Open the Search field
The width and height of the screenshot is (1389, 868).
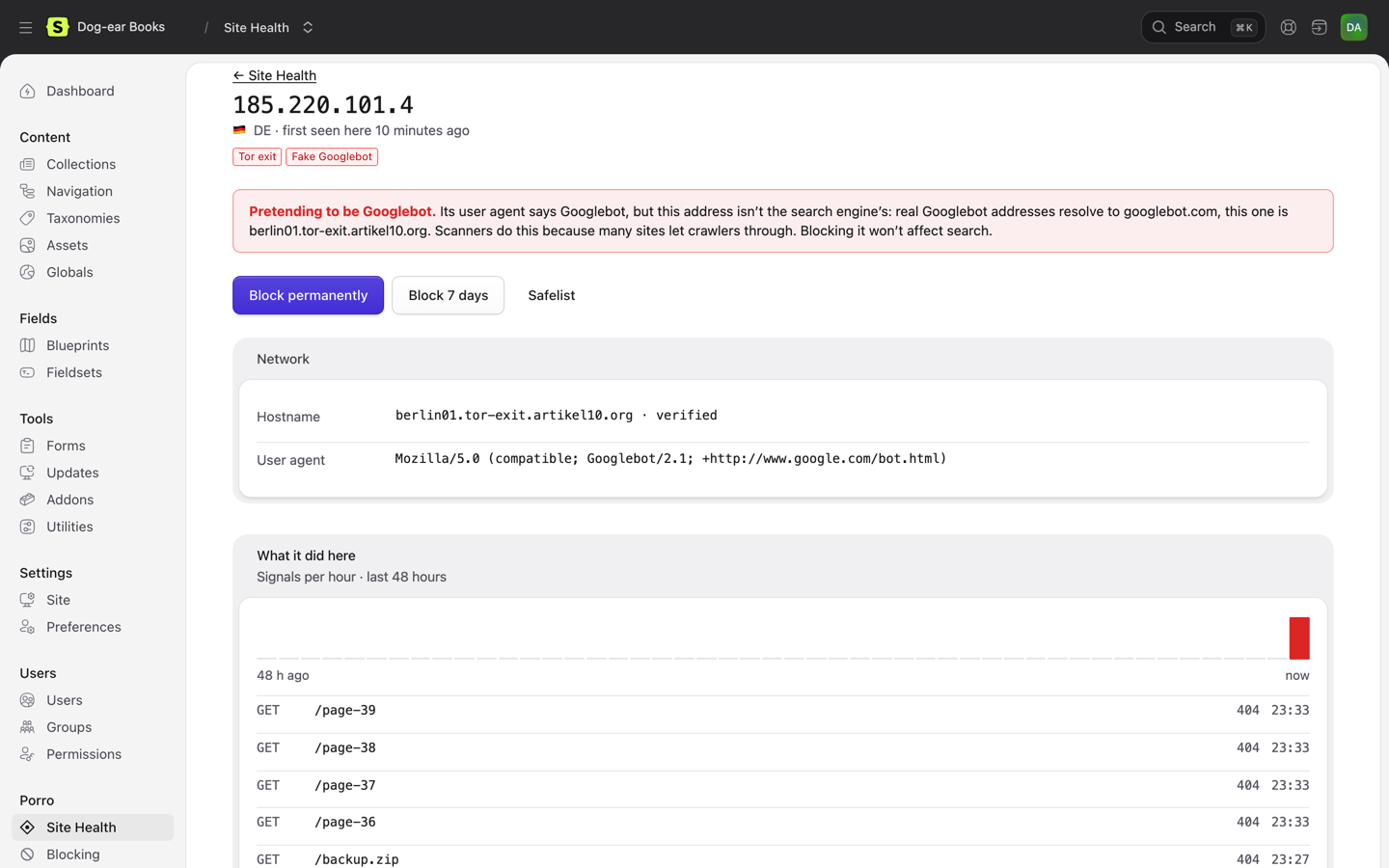point(1203,27)
